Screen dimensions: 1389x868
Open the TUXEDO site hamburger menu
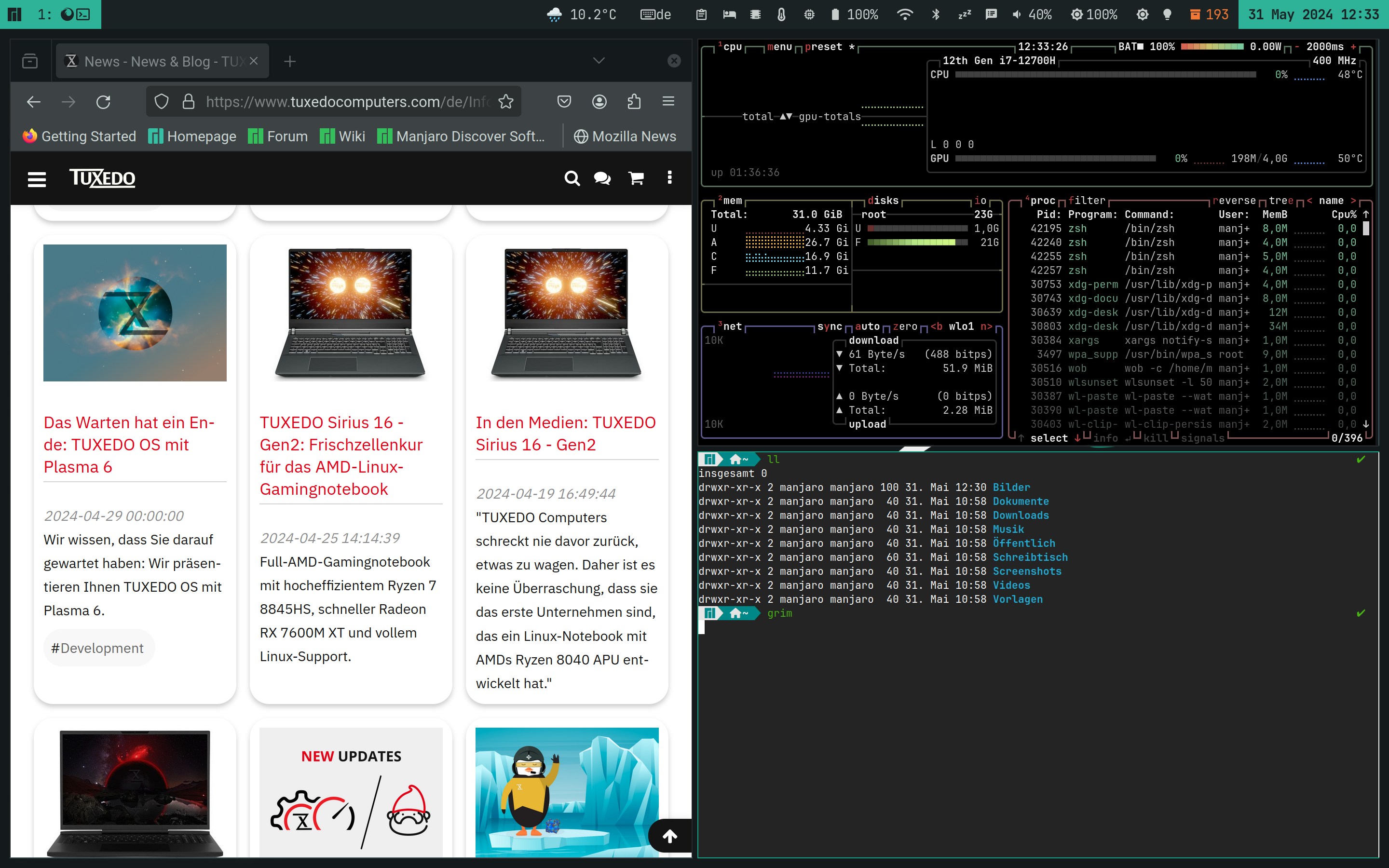(x=37, y=179)
